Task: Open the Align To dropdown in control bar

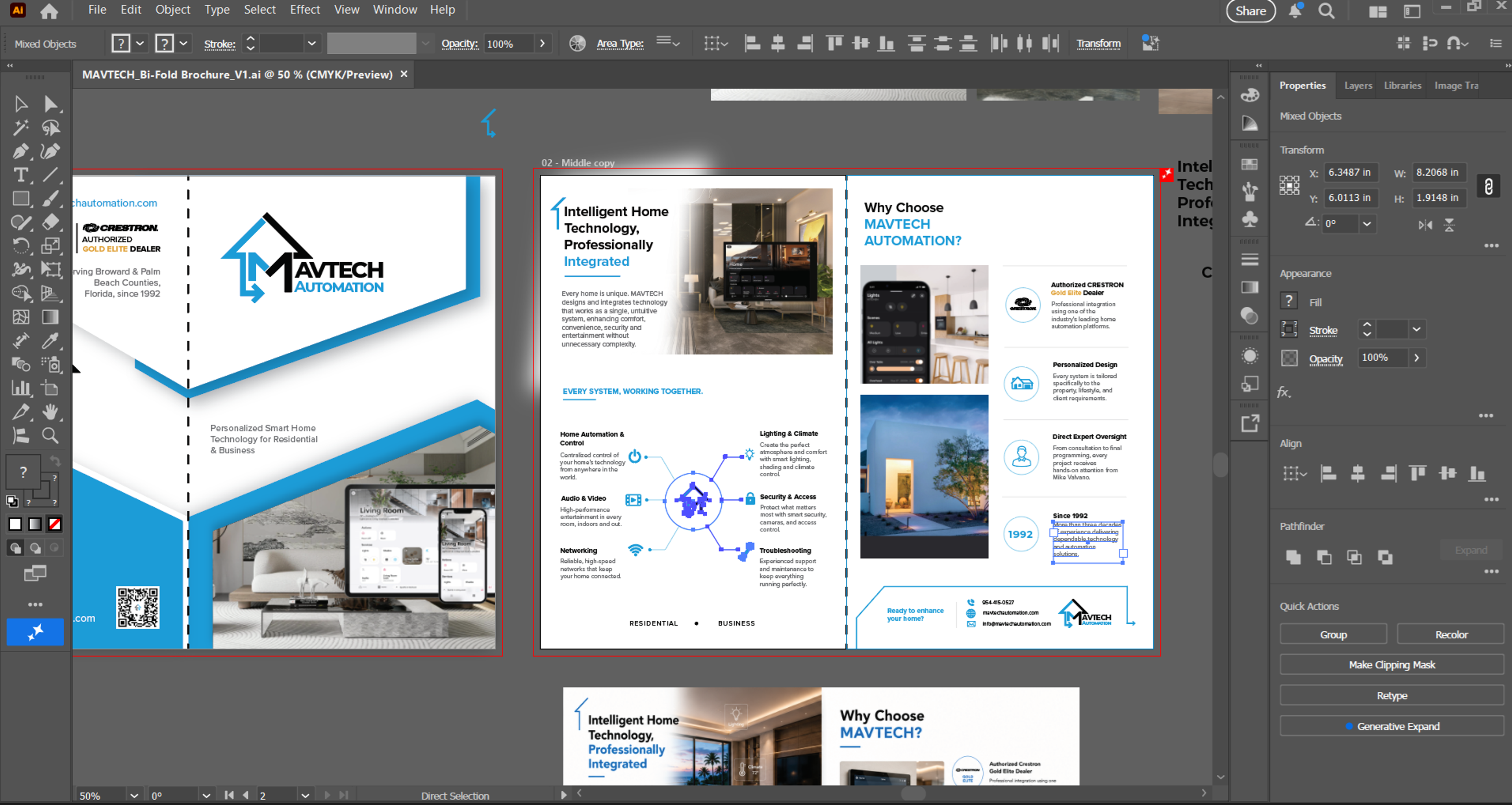Action: pyautogui.click(x=715, y=43)
